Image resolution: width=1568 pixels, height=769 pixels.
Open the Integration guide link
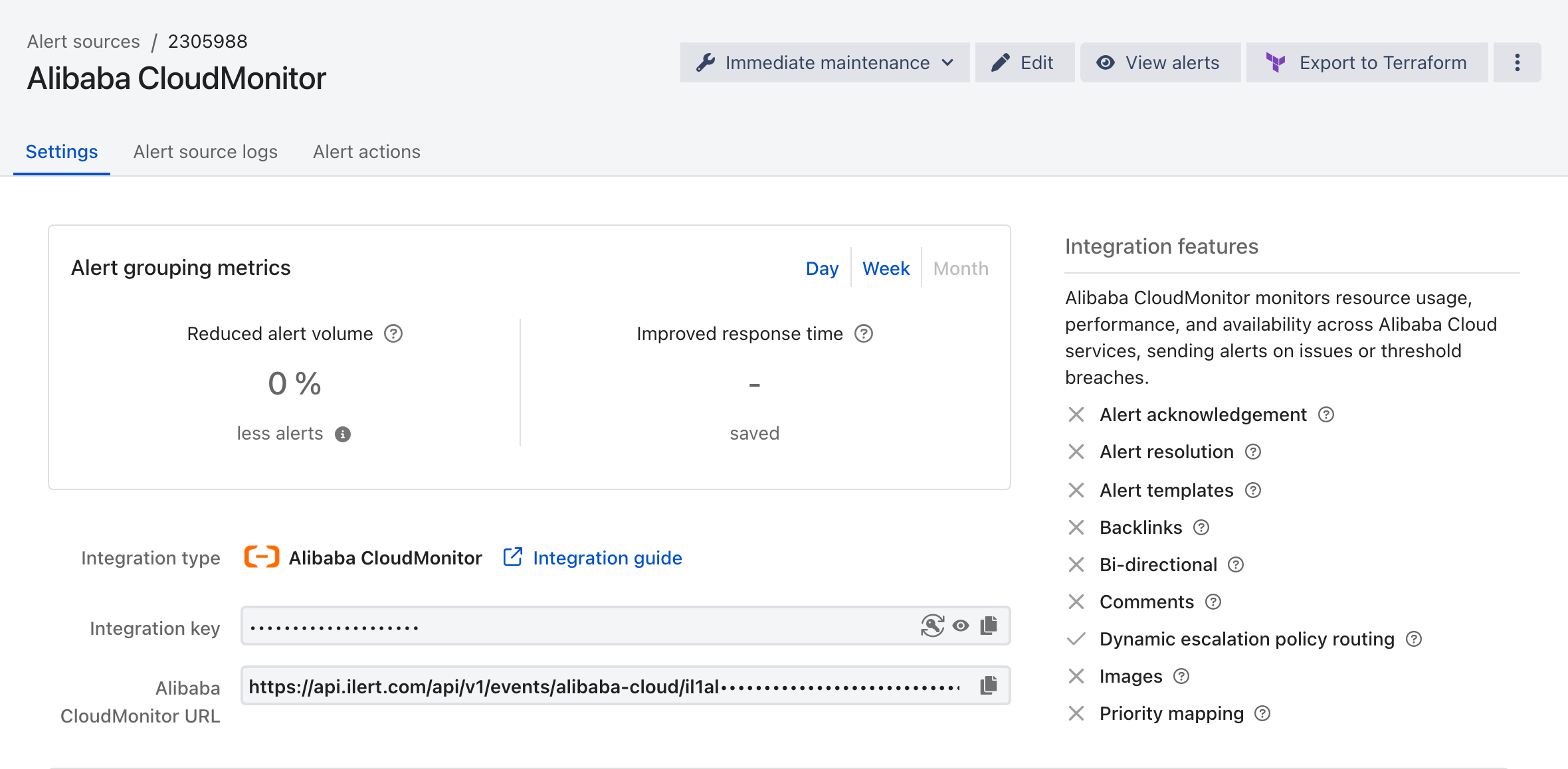coord(593,558)
